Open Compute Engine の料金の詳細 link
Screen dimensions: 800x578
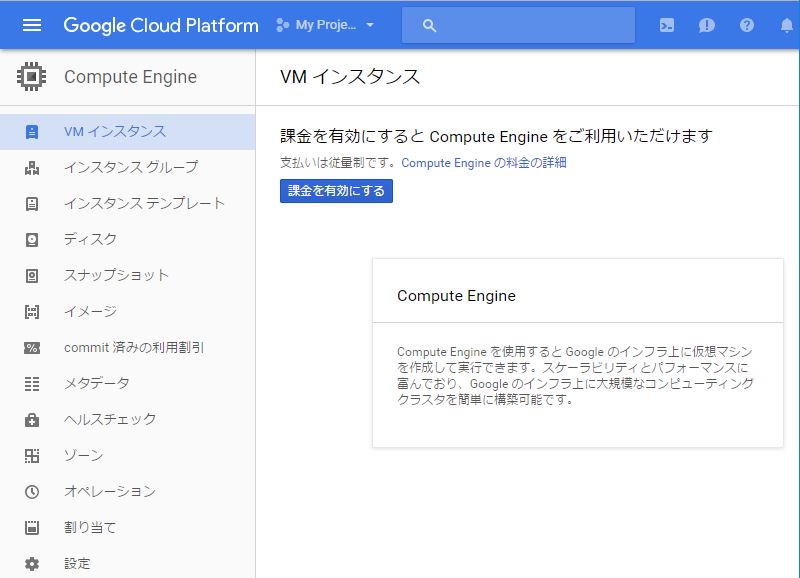tap(484, 162)
